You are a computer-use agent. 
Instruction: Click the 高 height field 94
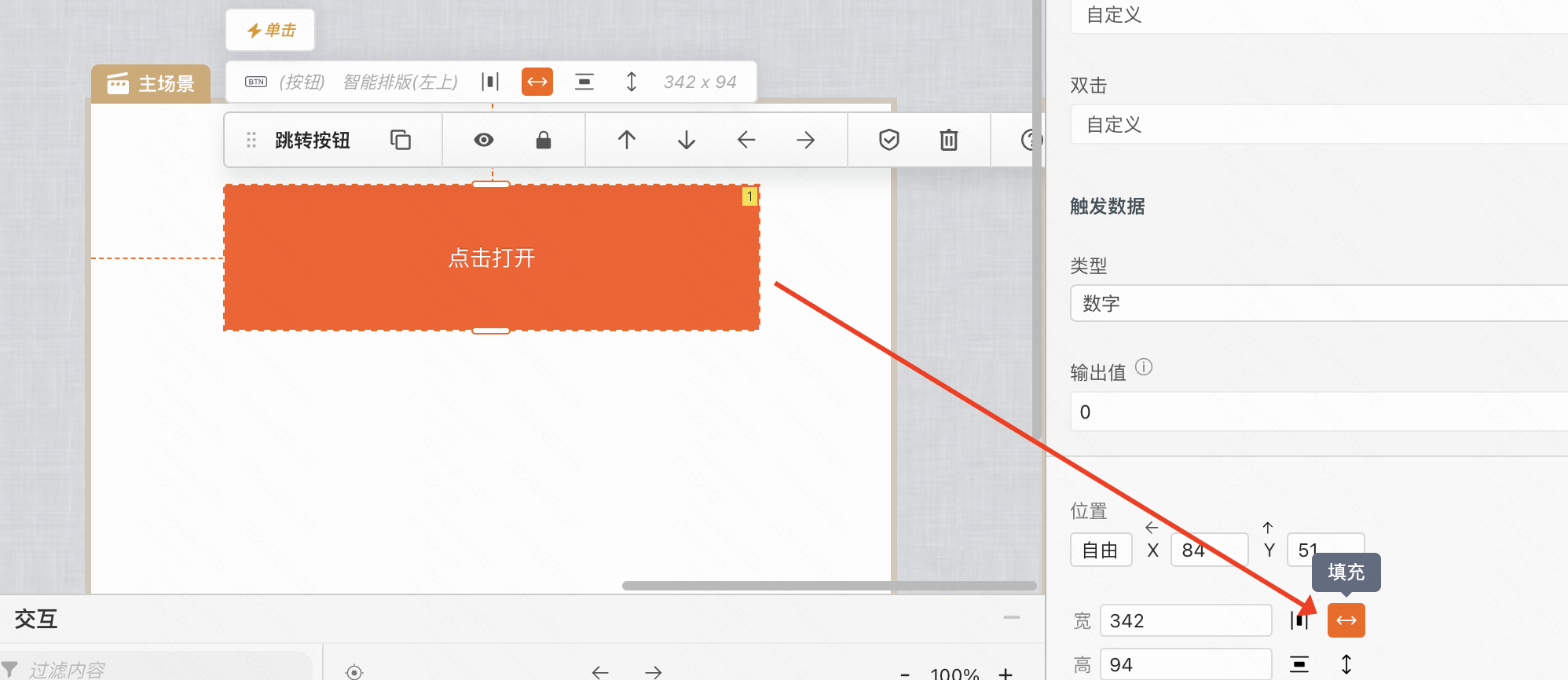pos(1186,664)
